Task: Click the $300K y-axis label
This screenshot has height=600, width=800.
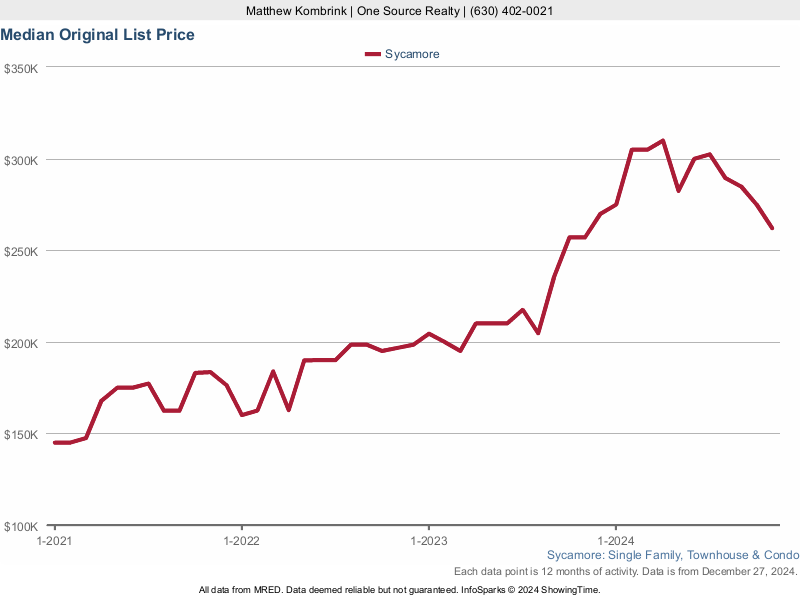Action: pos(21,160)
